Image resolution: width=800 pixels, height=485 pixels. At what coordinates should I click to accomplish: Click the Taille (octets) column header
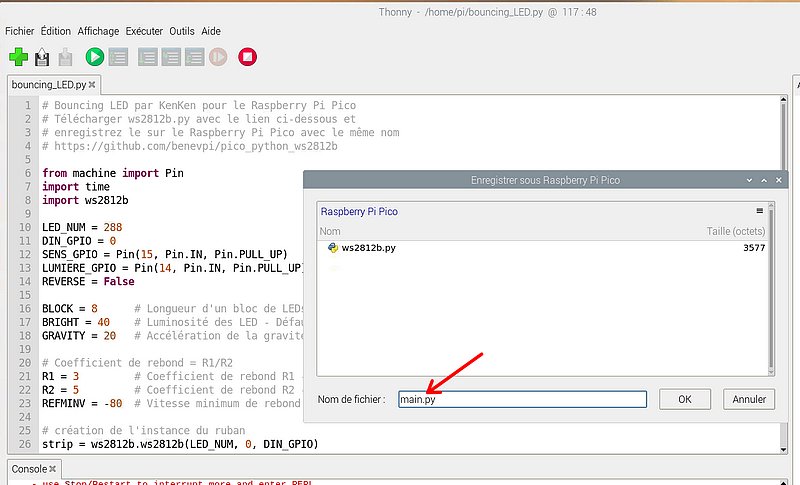click(736, 231)
